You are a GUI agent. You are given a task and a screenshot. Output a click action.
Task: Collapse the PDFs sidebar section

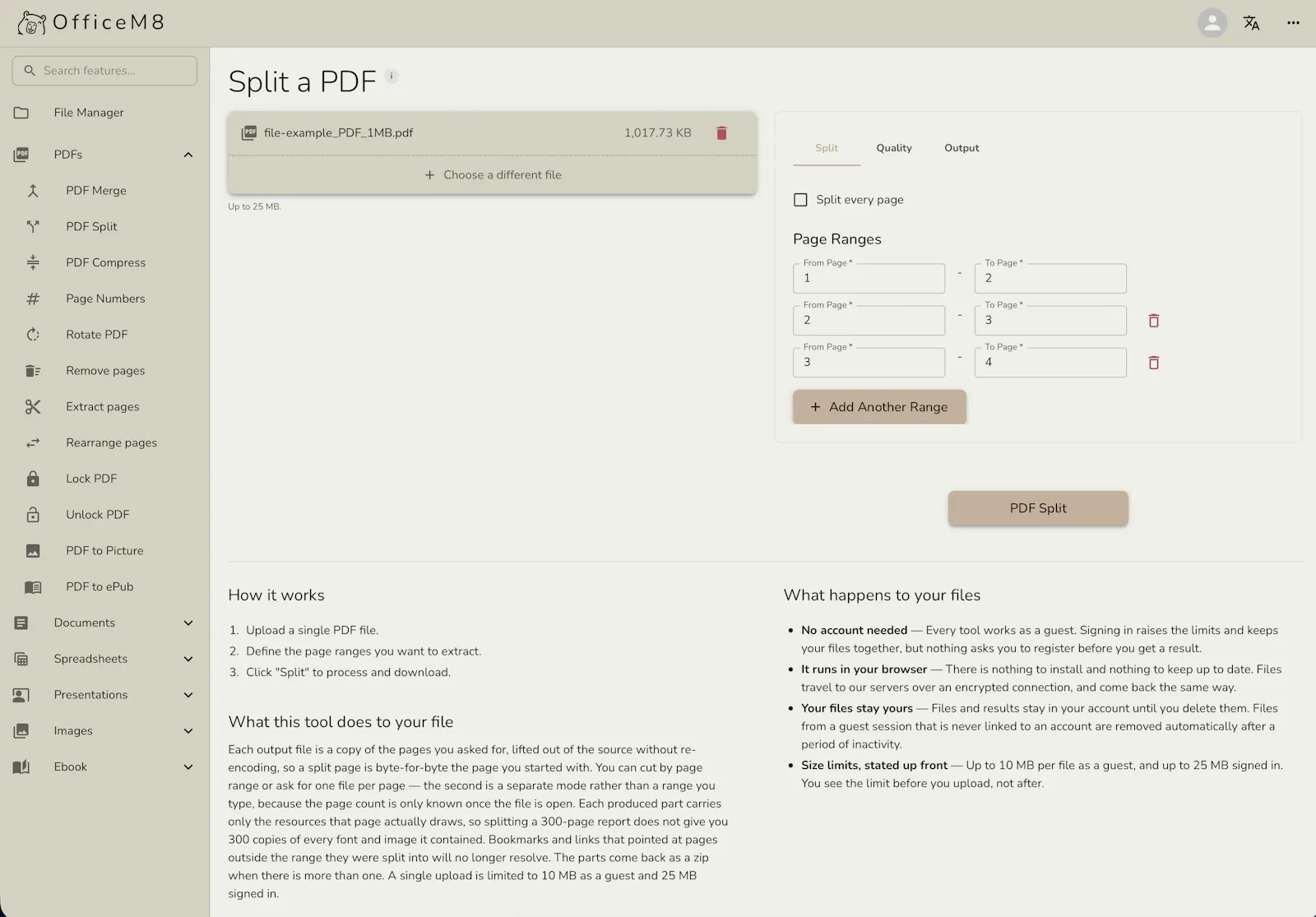click(104, 155)
